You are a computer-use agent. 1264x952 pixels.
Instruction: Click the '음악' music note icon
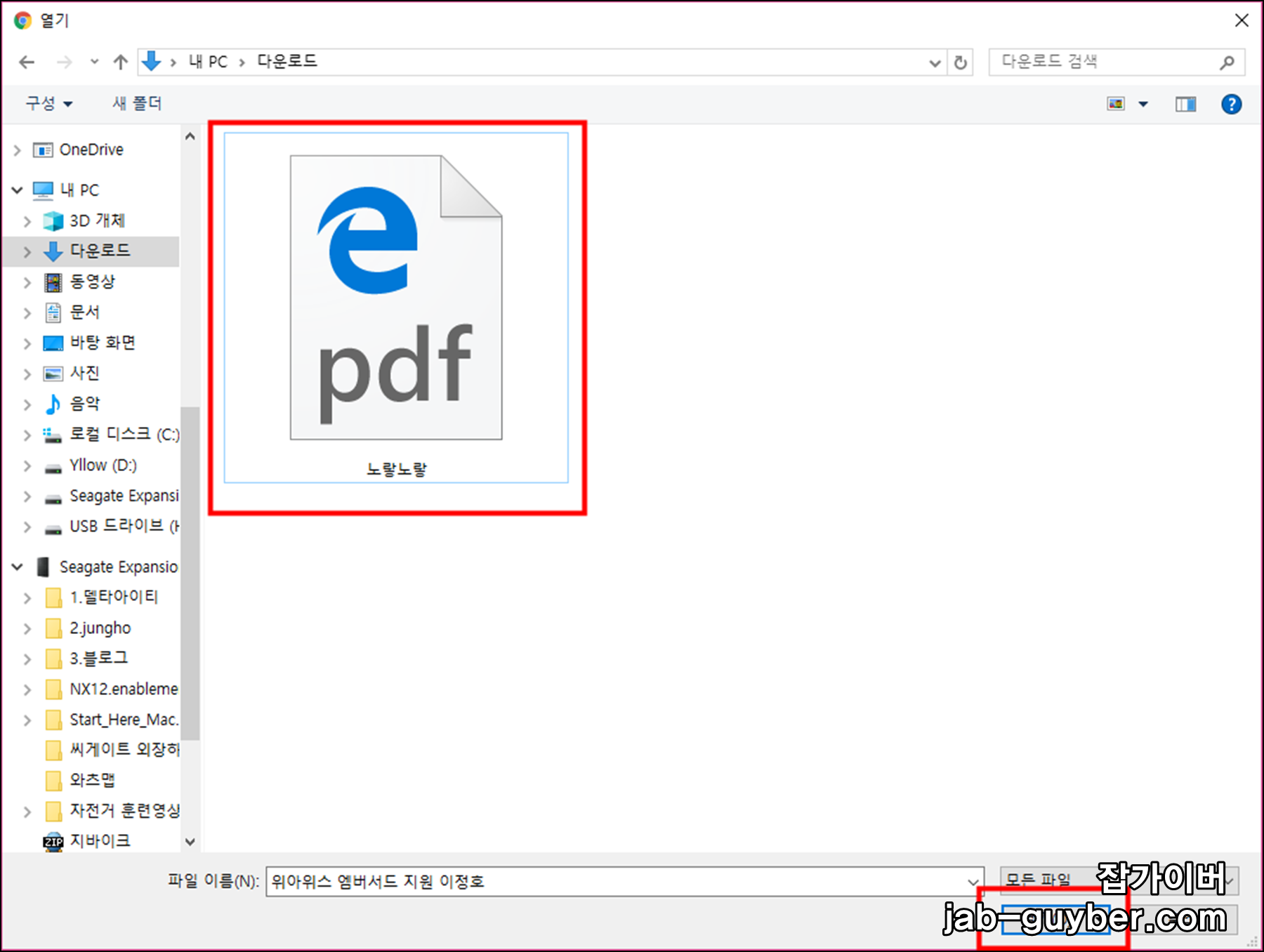(53, 404)
